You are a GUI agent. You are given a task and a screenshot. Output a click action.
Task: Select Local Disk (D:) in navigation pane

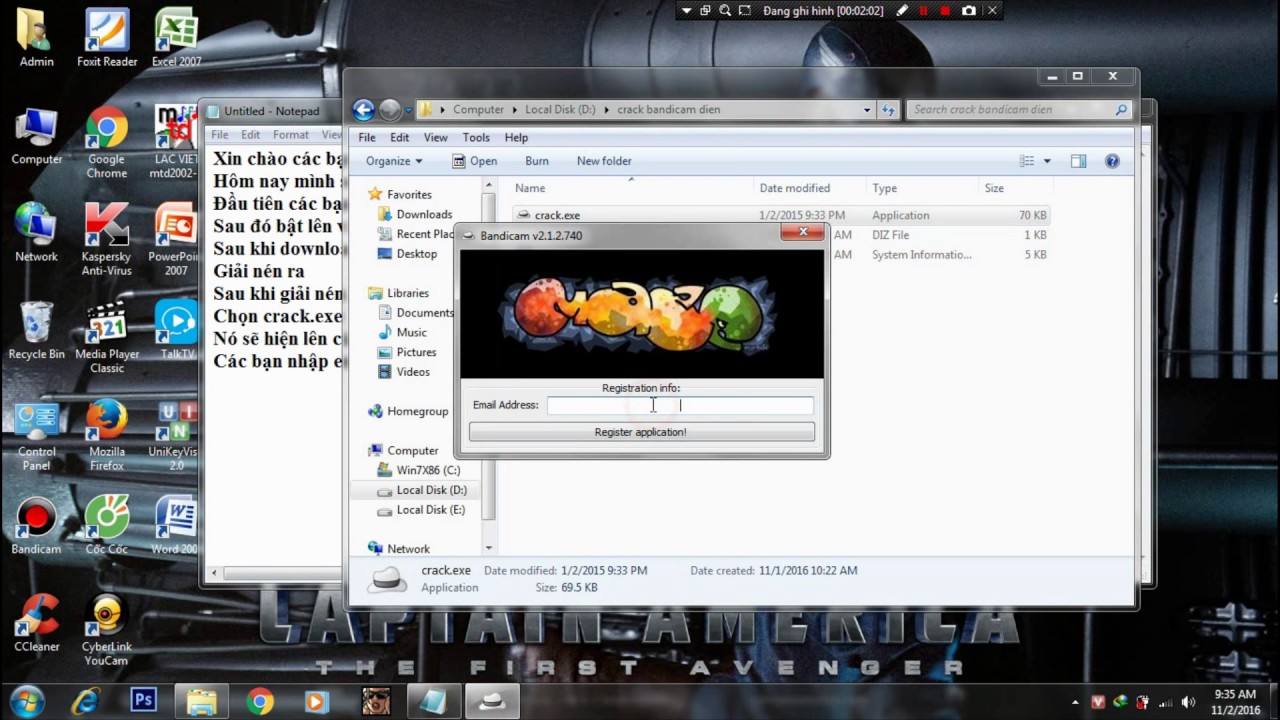click(431, 490)
